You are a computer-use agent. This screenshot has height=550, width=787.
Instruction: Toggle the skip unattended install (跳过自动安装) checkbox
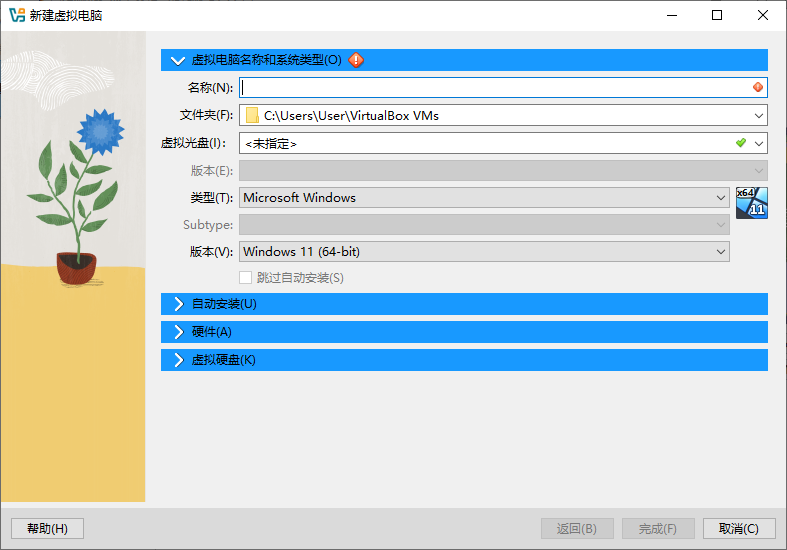(x=245, y=278)
